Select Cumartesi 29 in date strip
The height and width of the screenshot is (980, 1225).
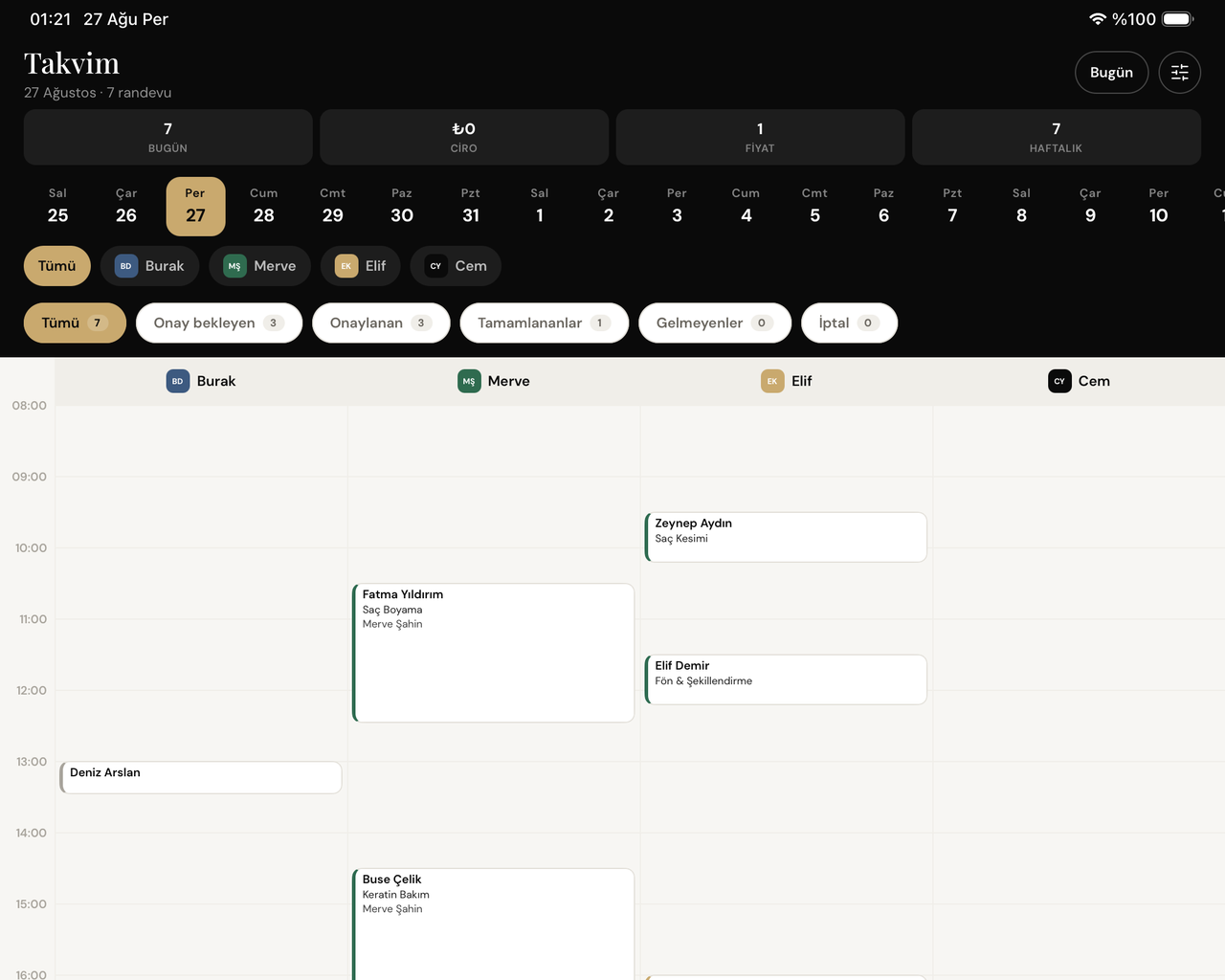333,207
